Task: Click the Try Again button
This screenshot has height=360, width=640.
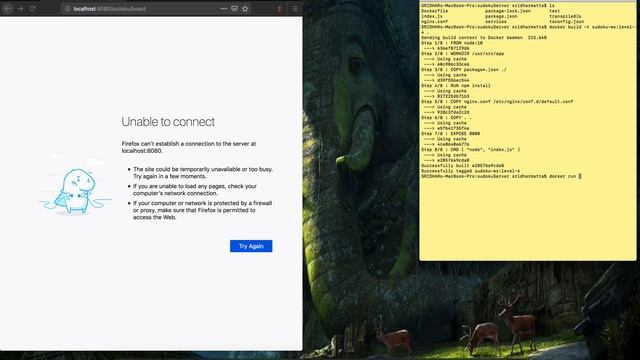Action: tap(251, 246)
